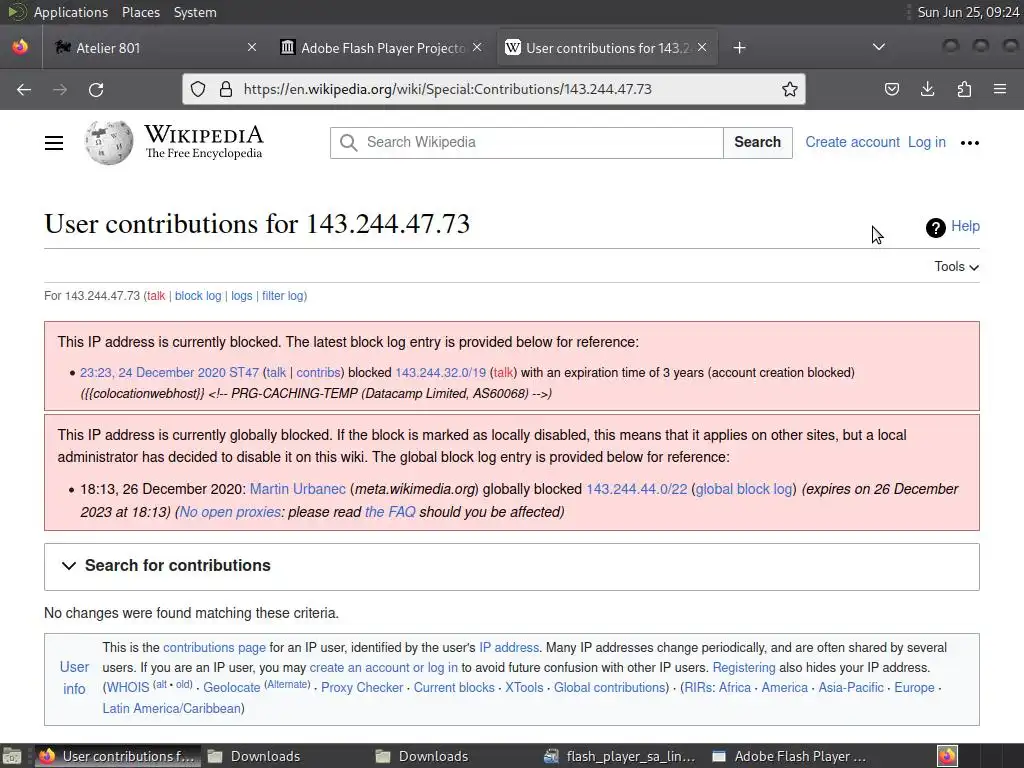
Task: Open the global block log link
Action: click(744, 489)
